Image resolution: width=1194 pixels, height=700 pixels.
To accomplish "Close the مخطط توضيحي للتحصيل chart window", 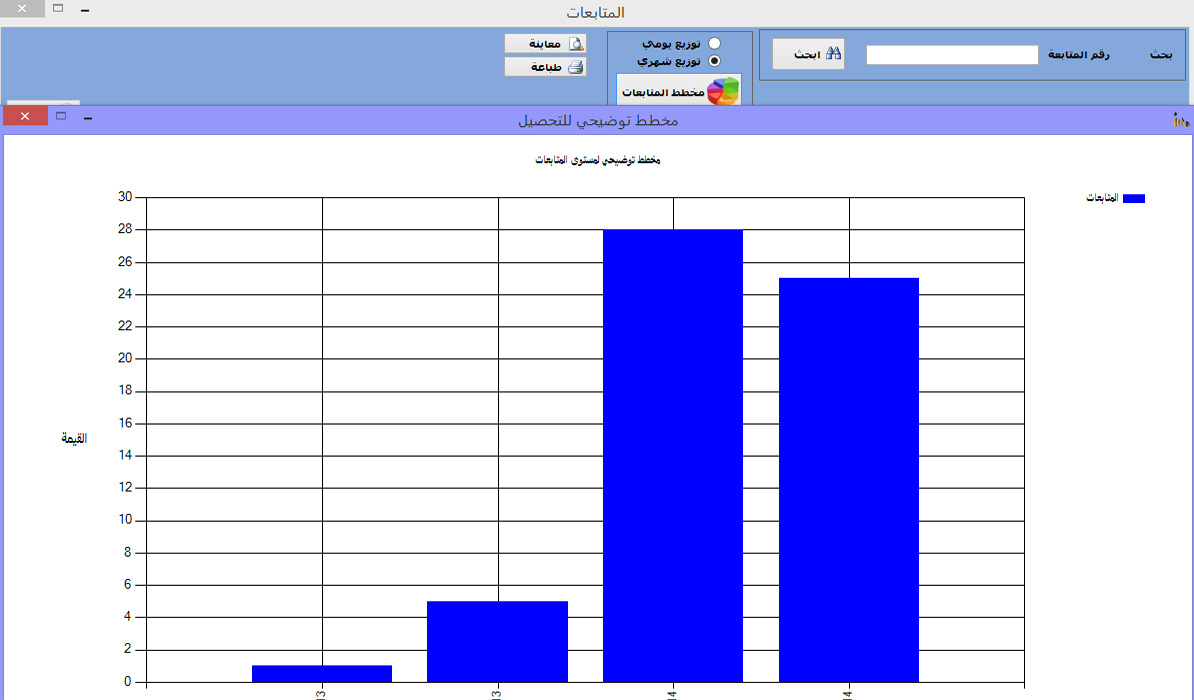I will [25, 117].
